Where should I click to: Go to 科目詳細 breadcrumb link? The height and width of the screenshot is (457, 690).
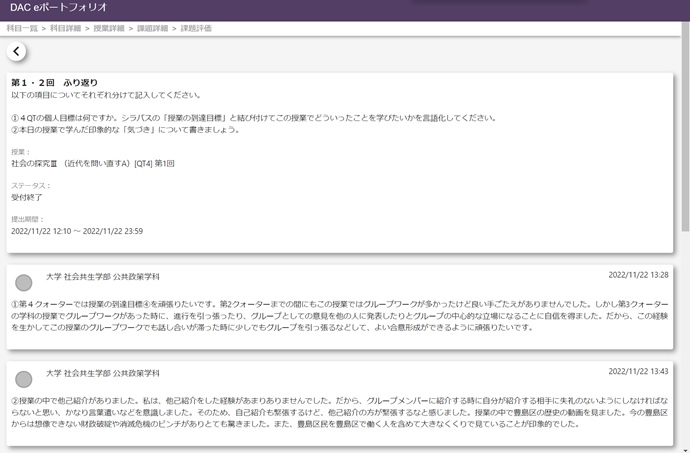tap(65, 29)
